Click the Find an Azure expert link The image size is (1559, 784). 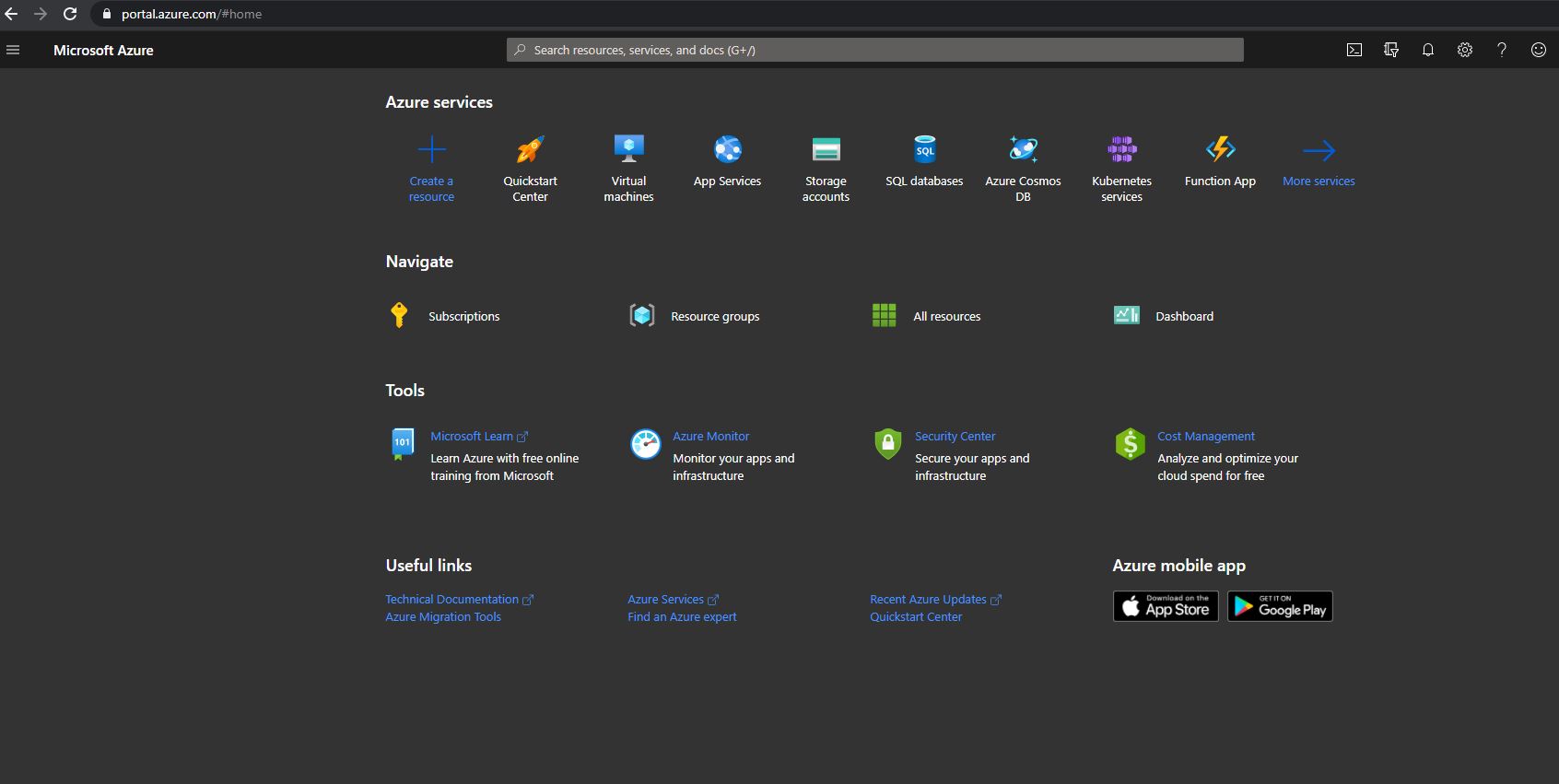click(x=682, y=617)
